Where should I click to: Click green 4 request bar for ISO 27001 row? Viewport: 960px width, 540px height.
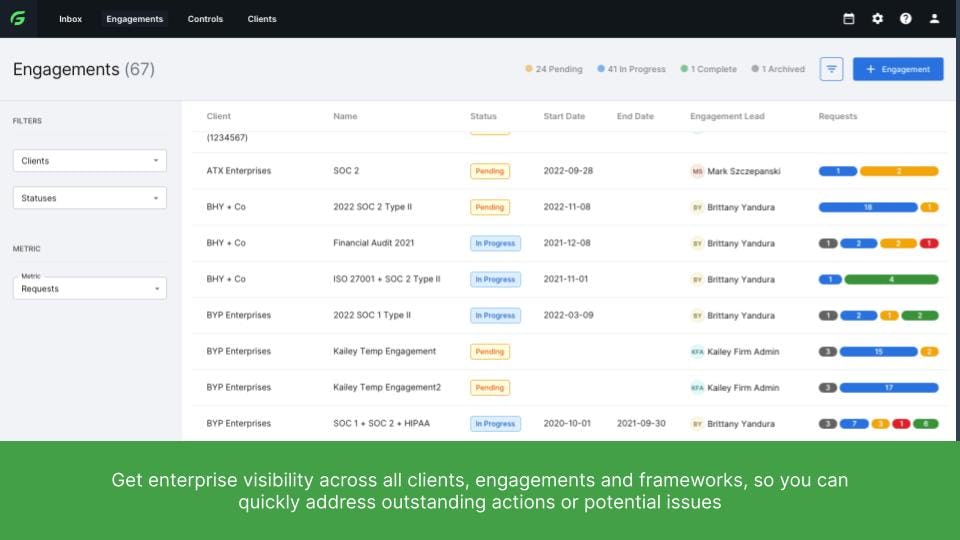[891, 280]
